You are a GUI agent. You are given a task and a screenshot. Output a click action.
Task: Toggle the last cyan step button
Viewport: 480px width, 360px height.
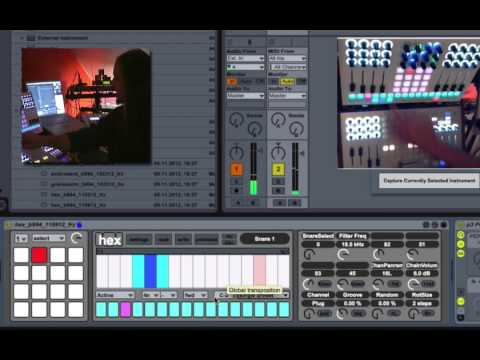coord(284,309)
